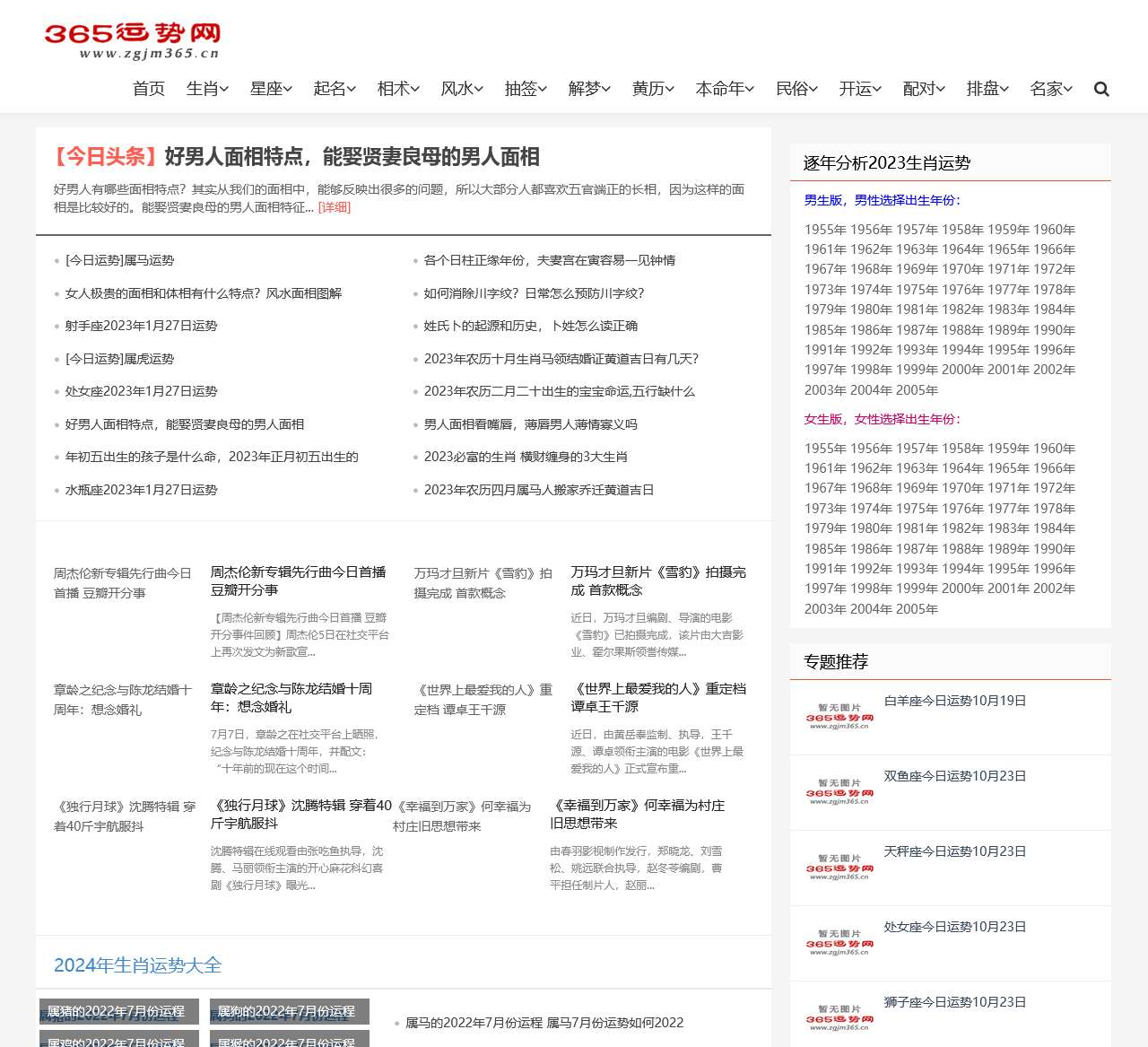Open headline 好男人面相特点 article
Viewport: 1148px width, 1047px height.
(x=352, y=157)
